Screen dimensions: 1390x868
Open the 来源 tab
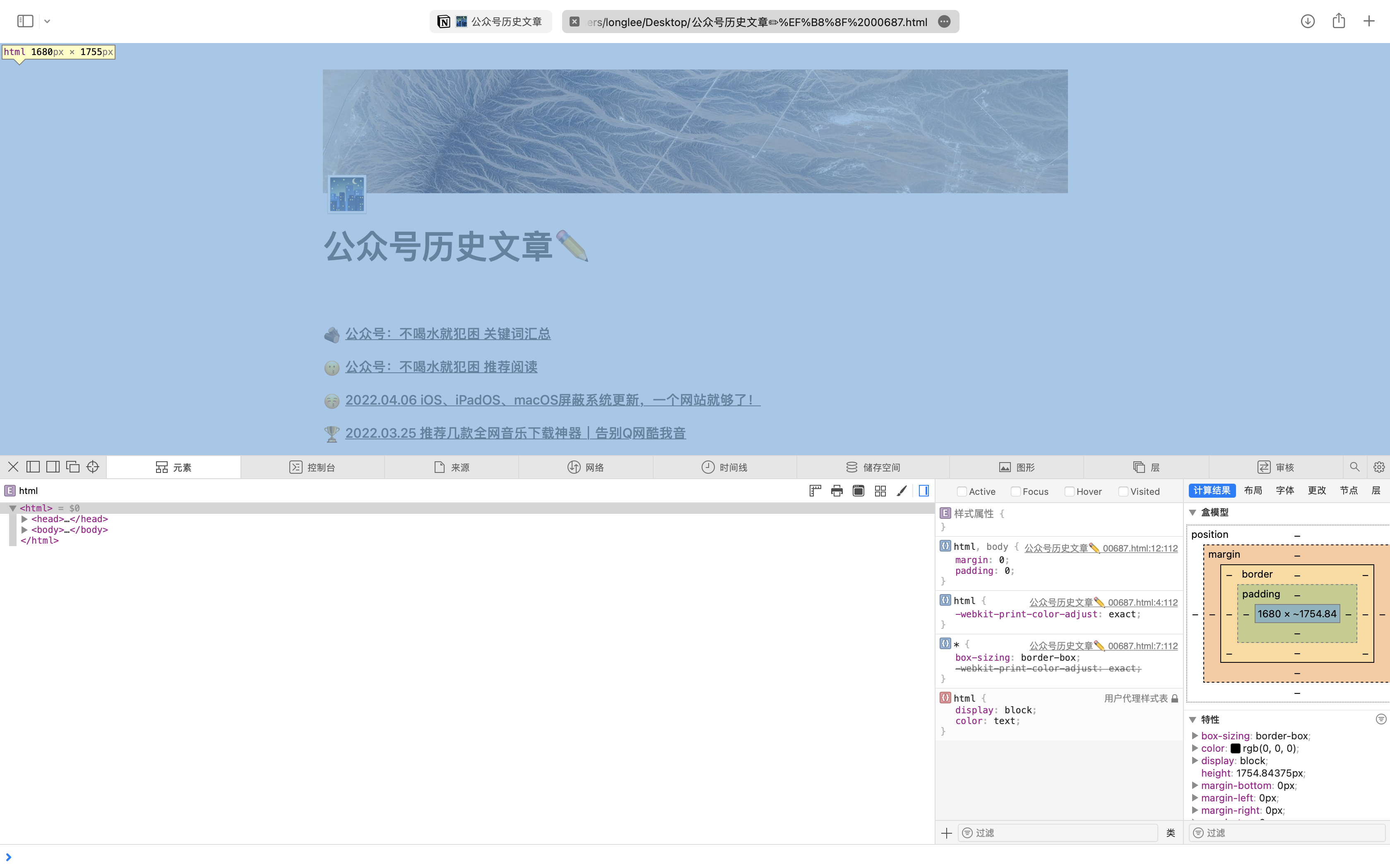[452, 467]
